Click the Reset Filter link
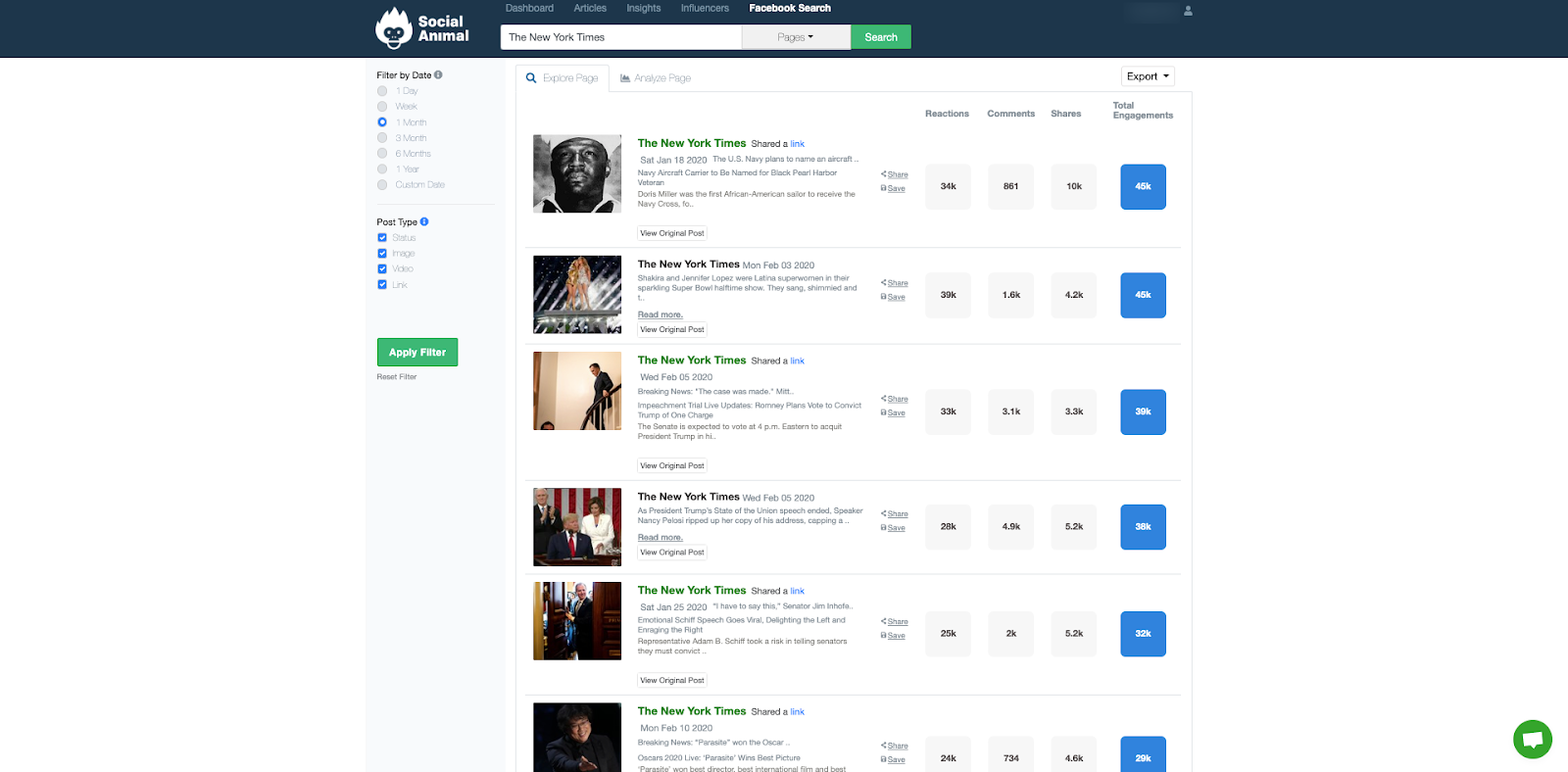 tap(397, 377)
